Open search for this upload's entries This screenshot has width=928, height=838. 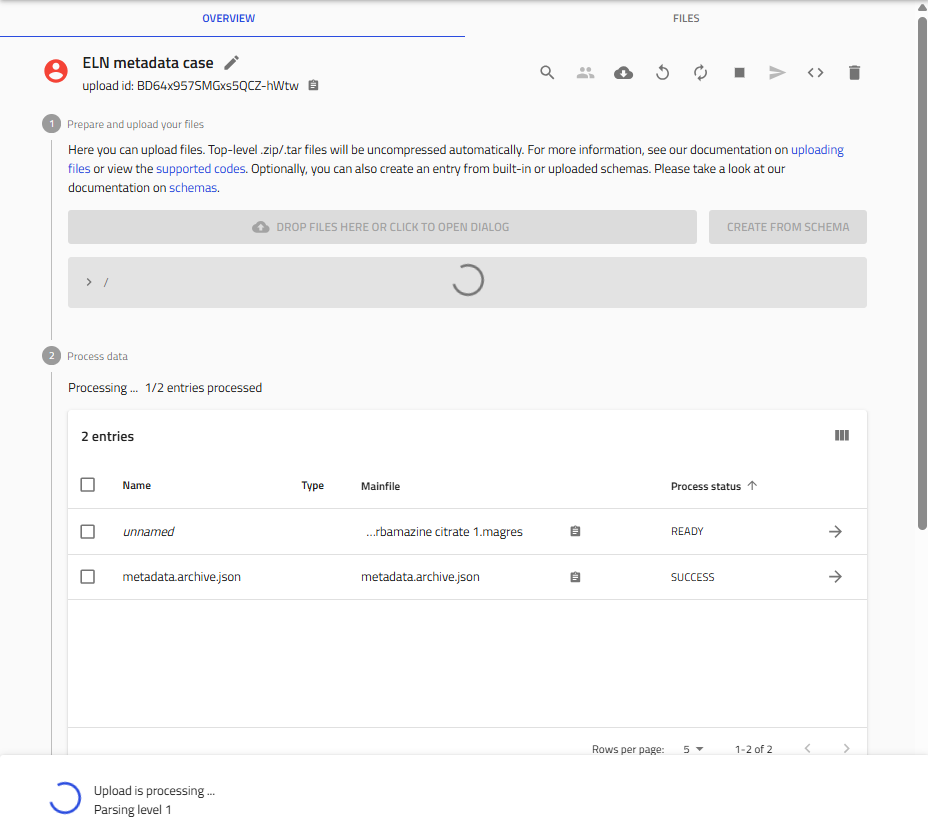(547, 73)
